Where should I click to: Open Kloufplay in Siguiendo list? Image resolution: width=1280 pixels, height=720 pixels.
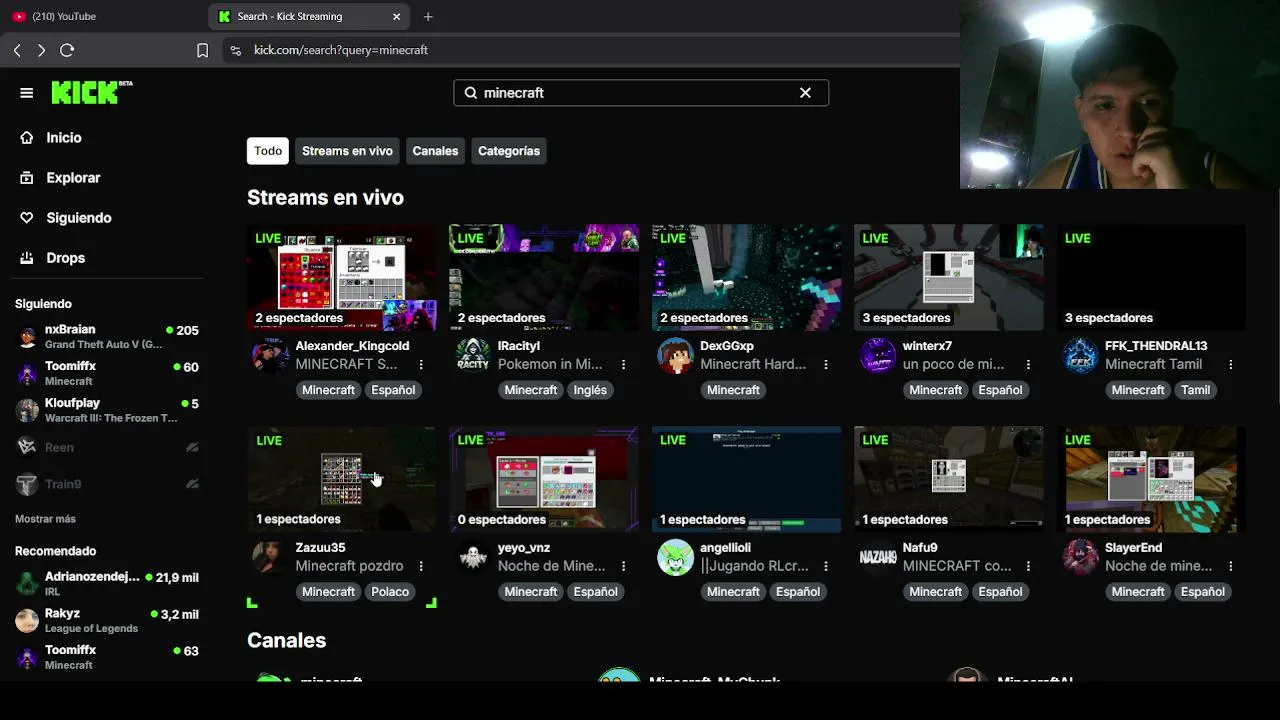click(x=107, y=410)
